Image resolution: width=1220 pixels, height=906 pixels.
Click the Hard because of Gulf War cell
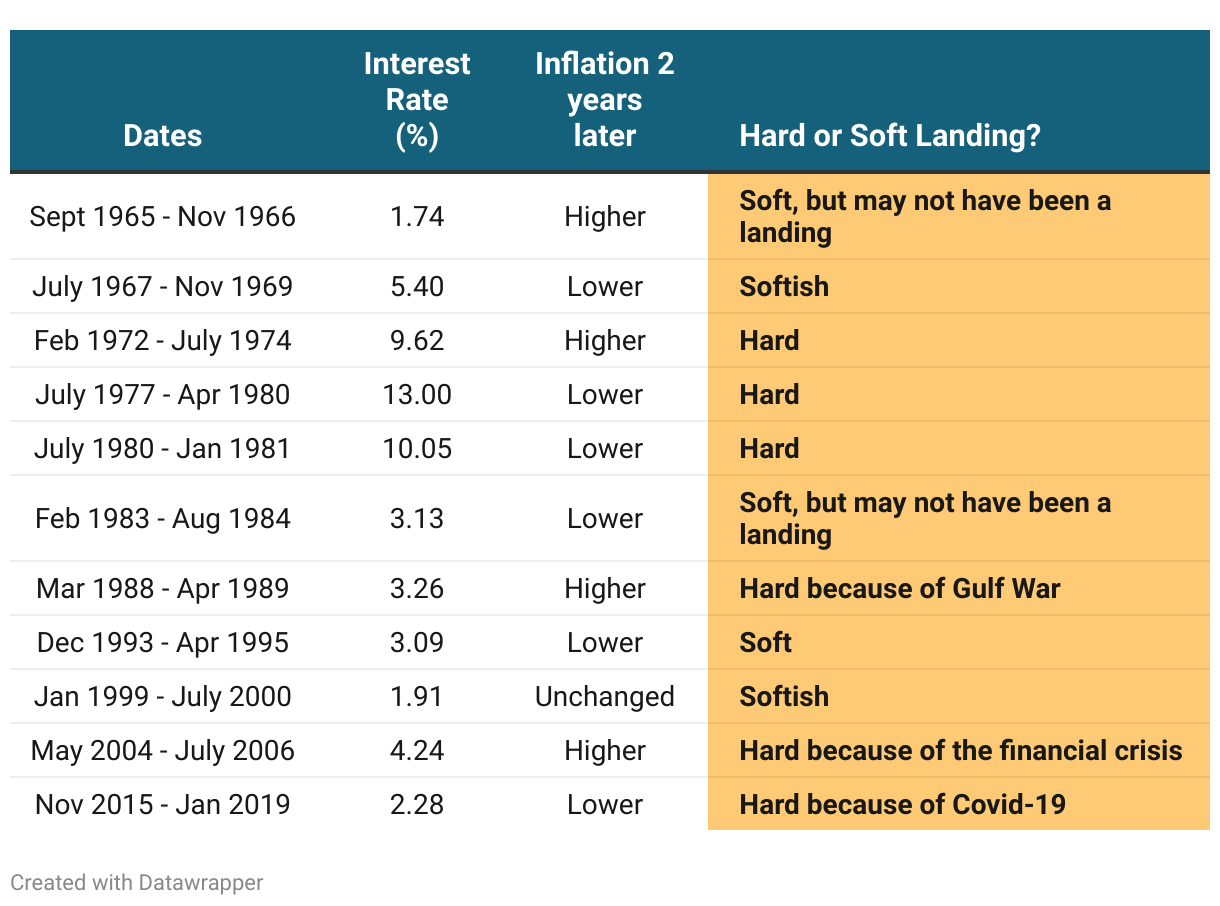coord(900,589)
